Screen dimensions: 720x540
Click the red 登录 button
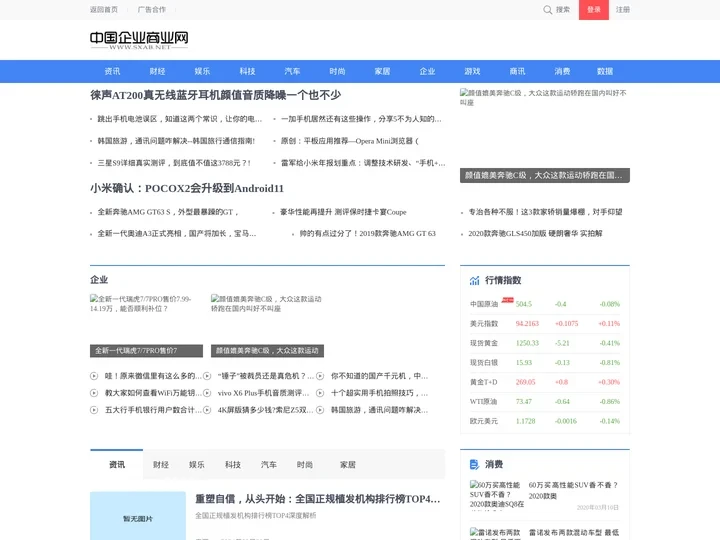pyautogui.click(x=594, y=10)
